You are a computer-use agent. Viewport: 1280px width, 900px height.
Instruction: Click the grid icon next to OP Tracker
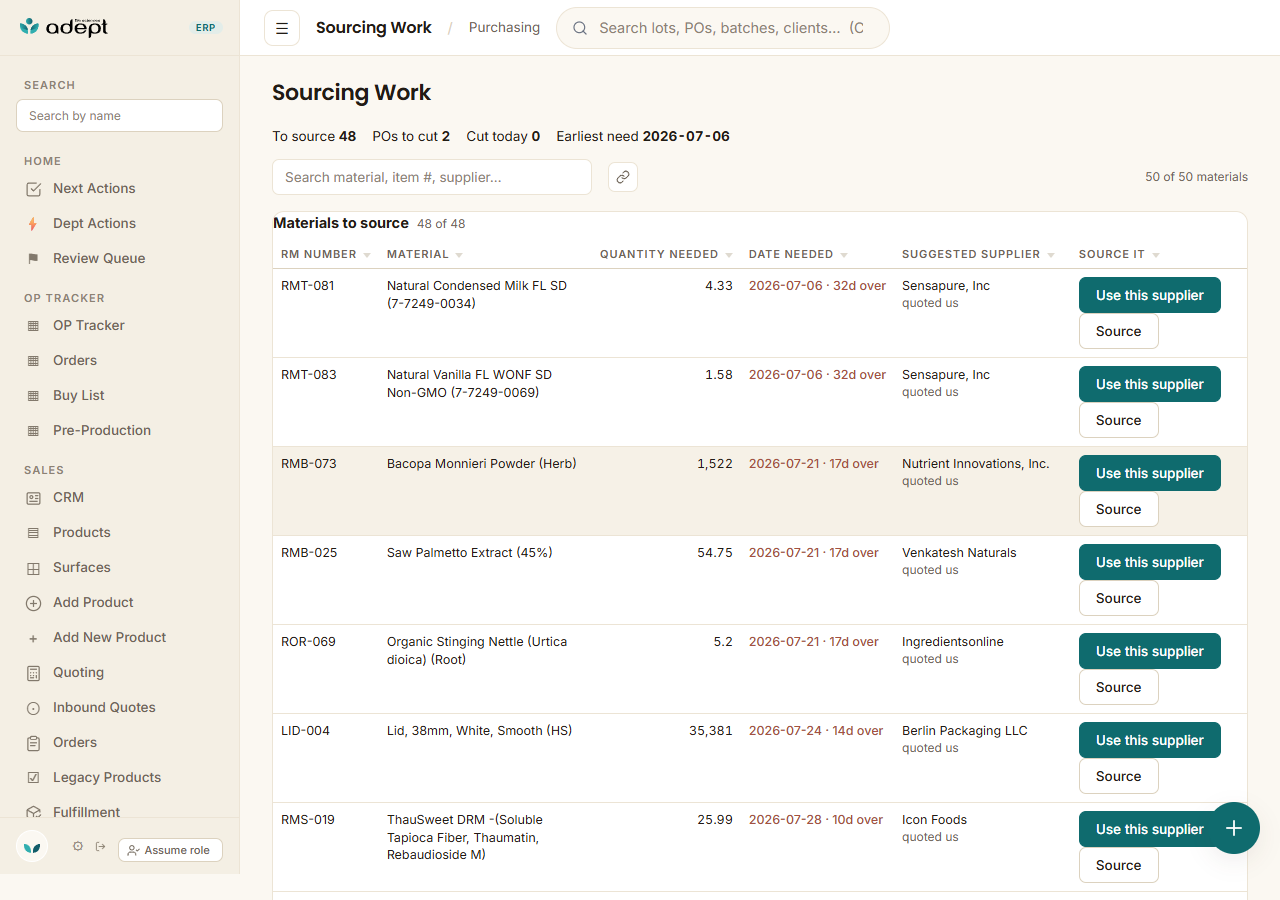33,326
